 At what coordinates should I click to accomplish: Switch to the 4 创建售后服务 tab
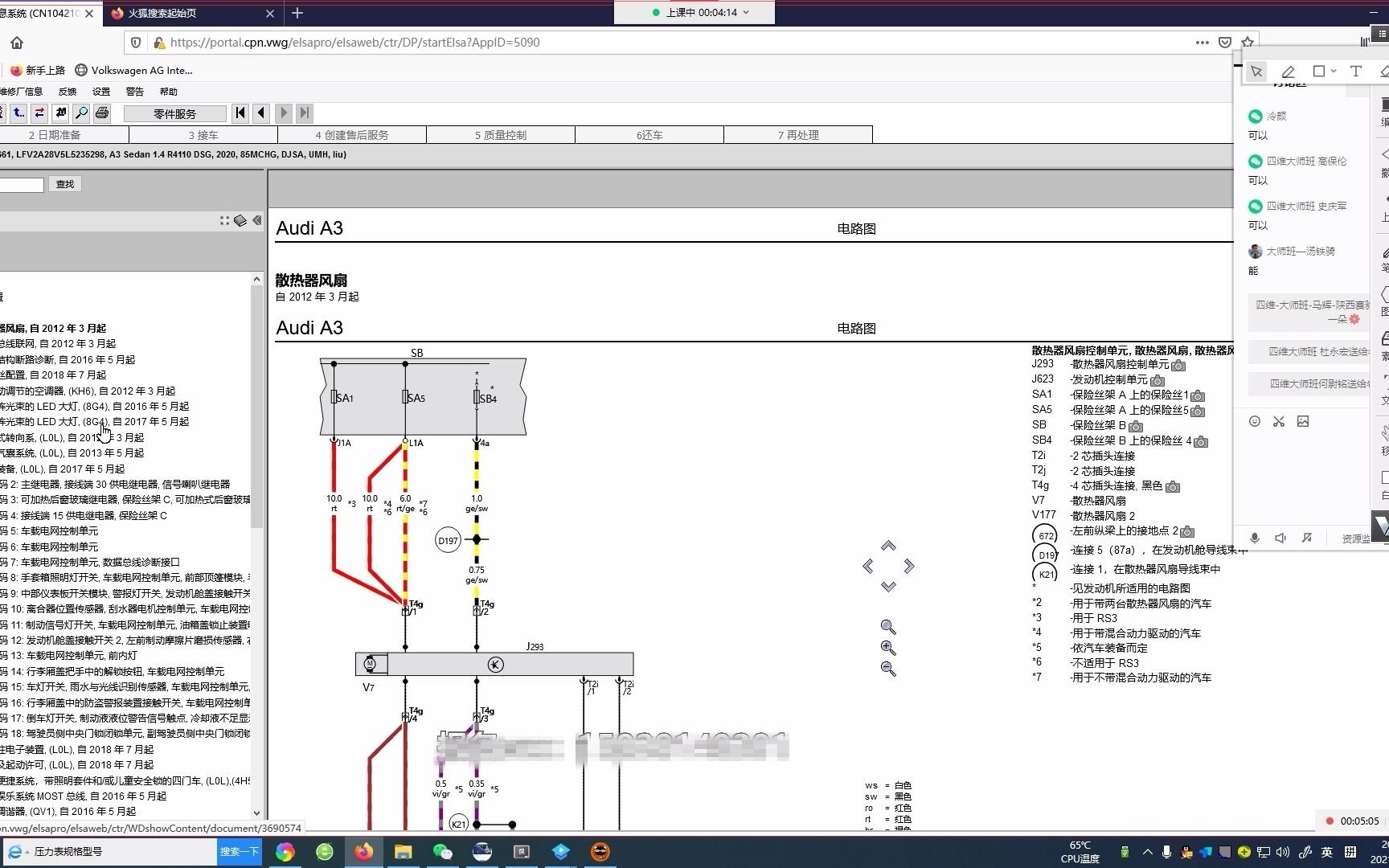[x=352, y=135]
